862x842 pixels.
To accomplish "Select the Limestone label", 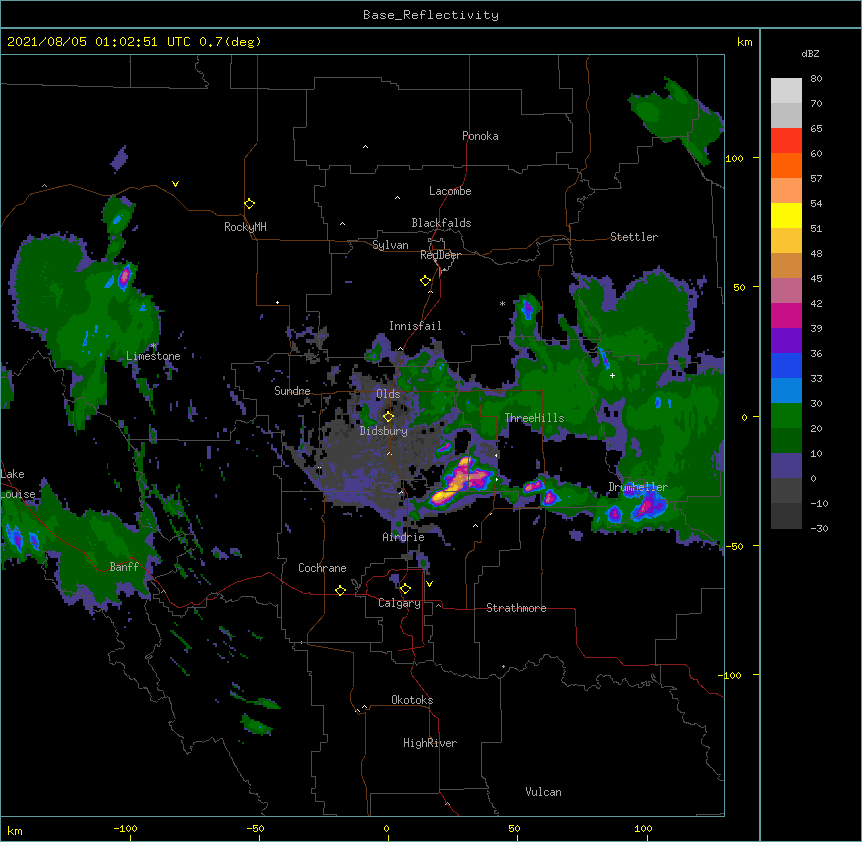I will click(x=153, y=356).
